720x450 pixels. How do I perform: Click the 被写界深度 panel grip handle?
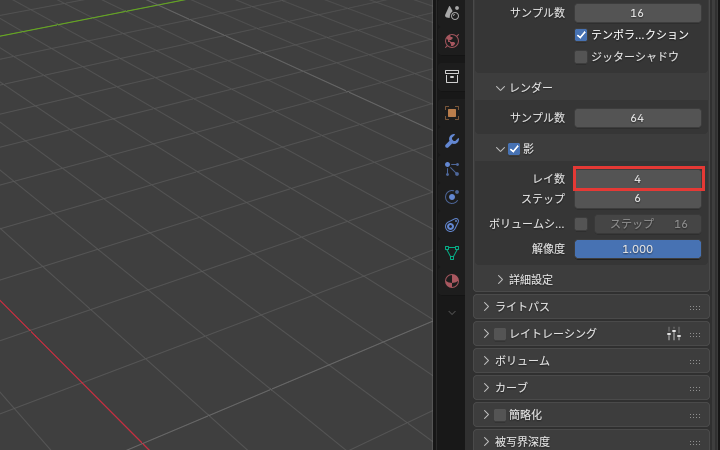(695, 443)
